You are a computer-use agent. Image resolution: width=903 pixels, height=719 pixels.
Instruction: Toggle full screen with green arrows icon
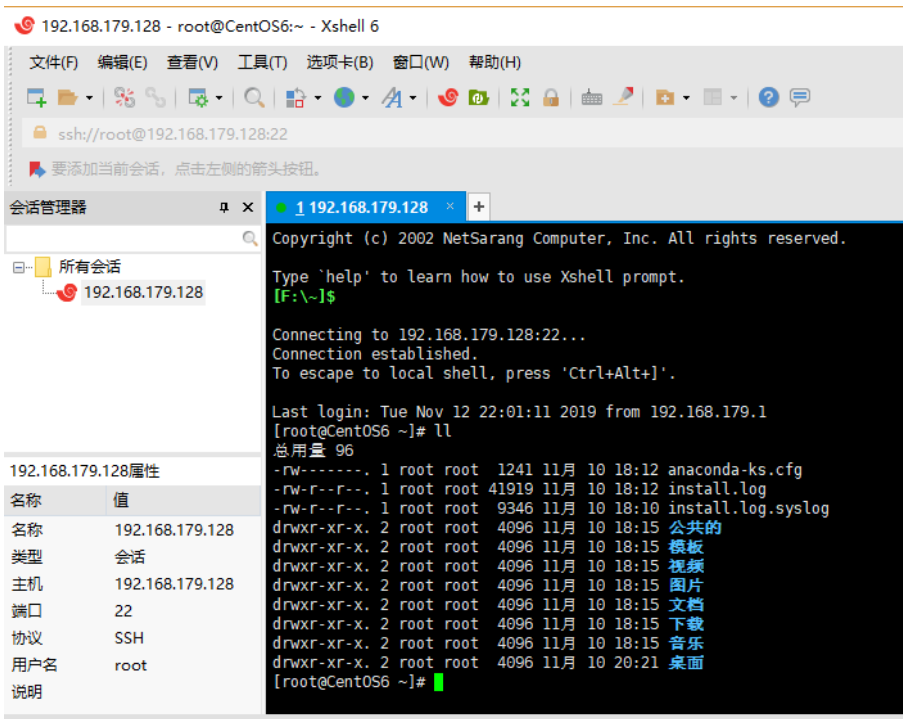(520, 97)
